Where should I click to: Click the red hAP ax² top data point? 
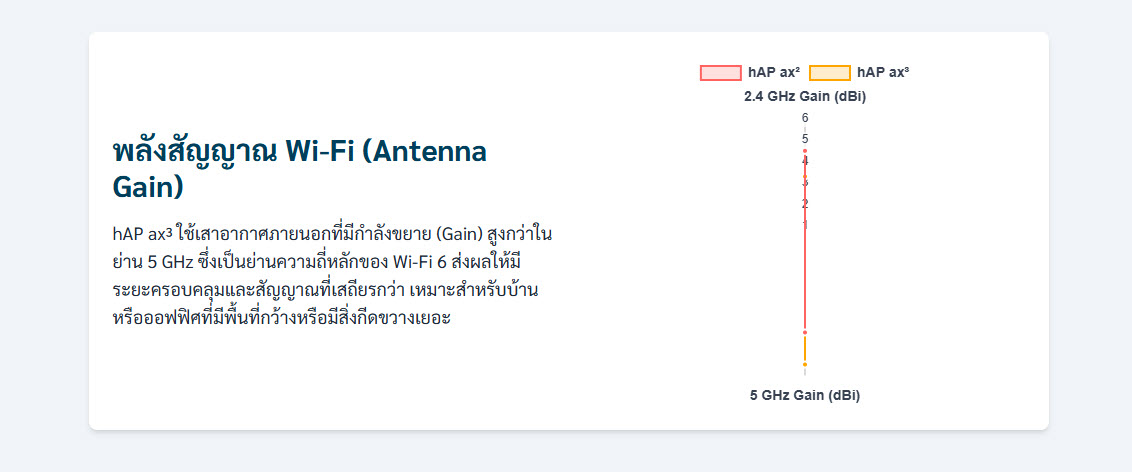click(805, 151)
